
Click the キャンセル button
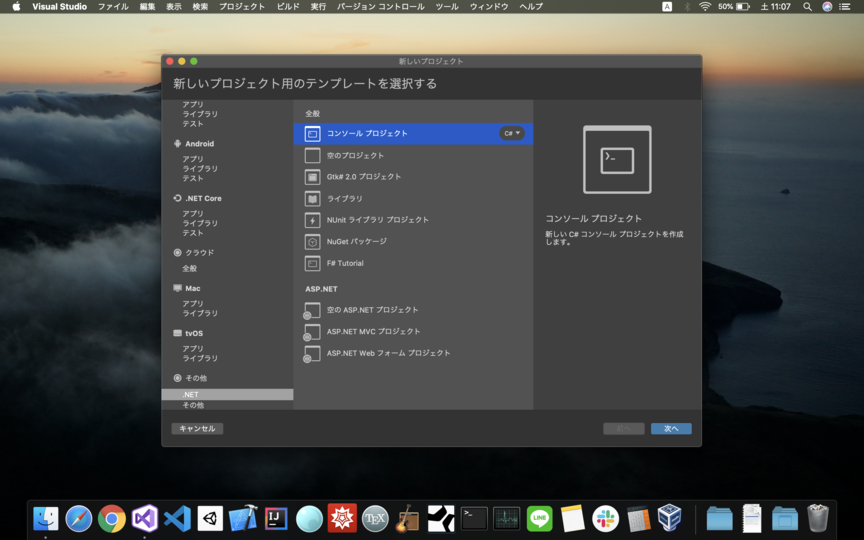click(x=197, y=429)
